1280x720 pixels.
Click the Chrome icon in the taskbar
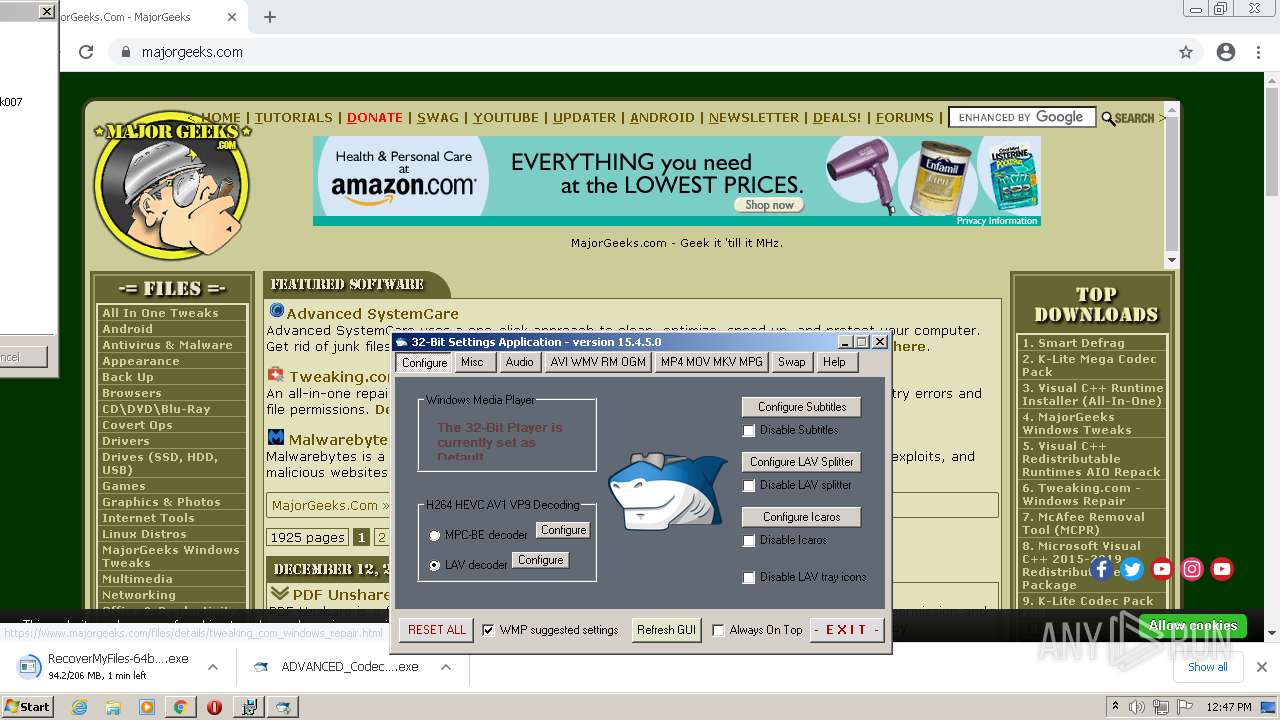point(181,707)
